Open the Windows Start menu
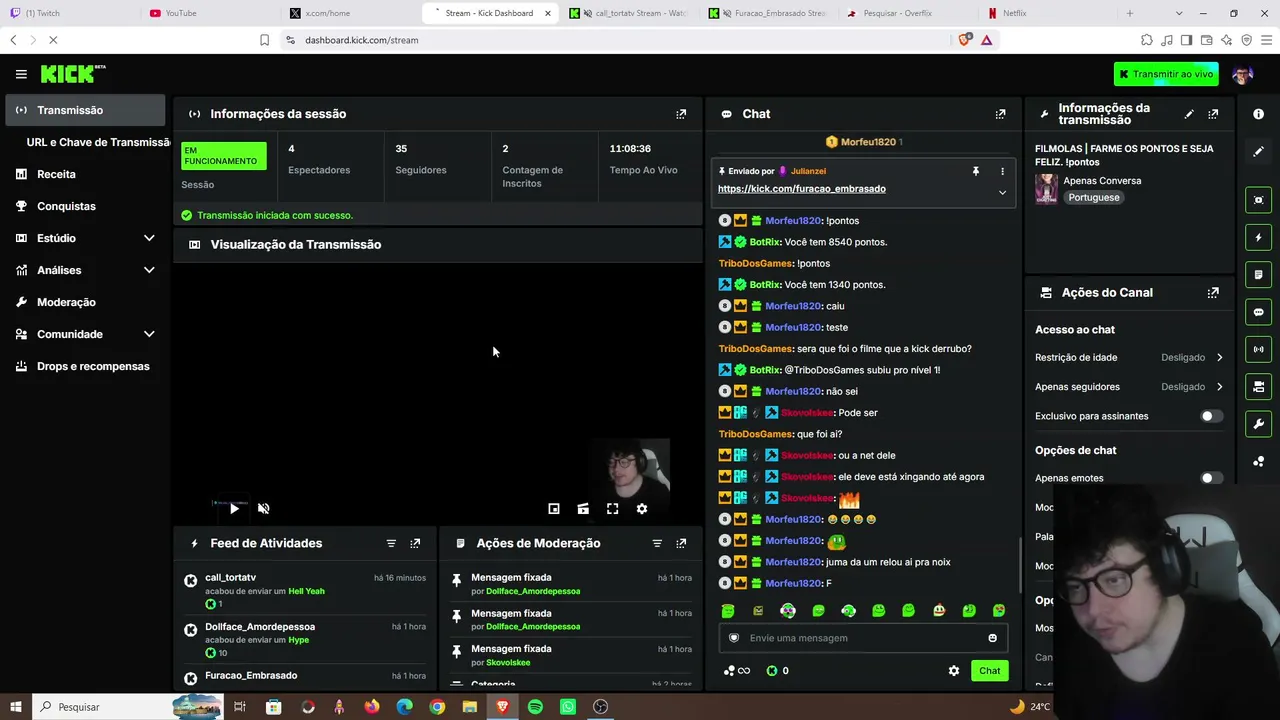 15,707
